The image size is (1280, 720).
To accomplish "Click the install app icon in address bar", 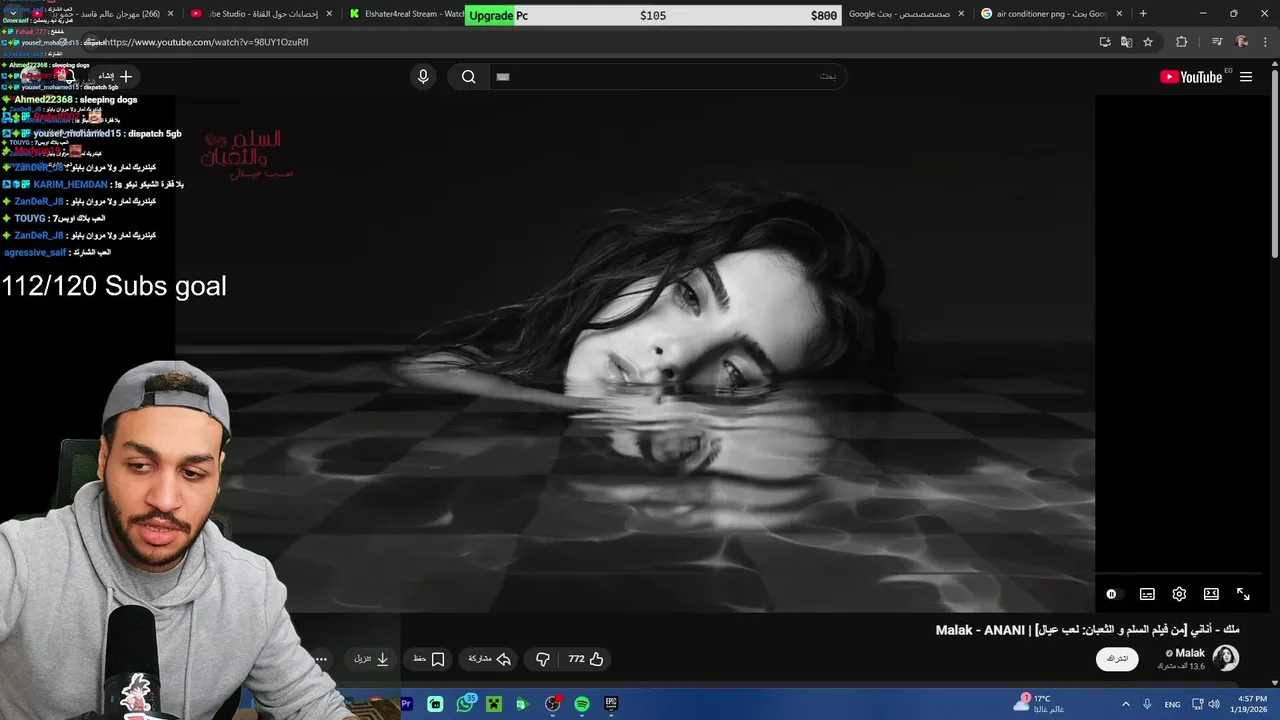I will click(1105, 42).
